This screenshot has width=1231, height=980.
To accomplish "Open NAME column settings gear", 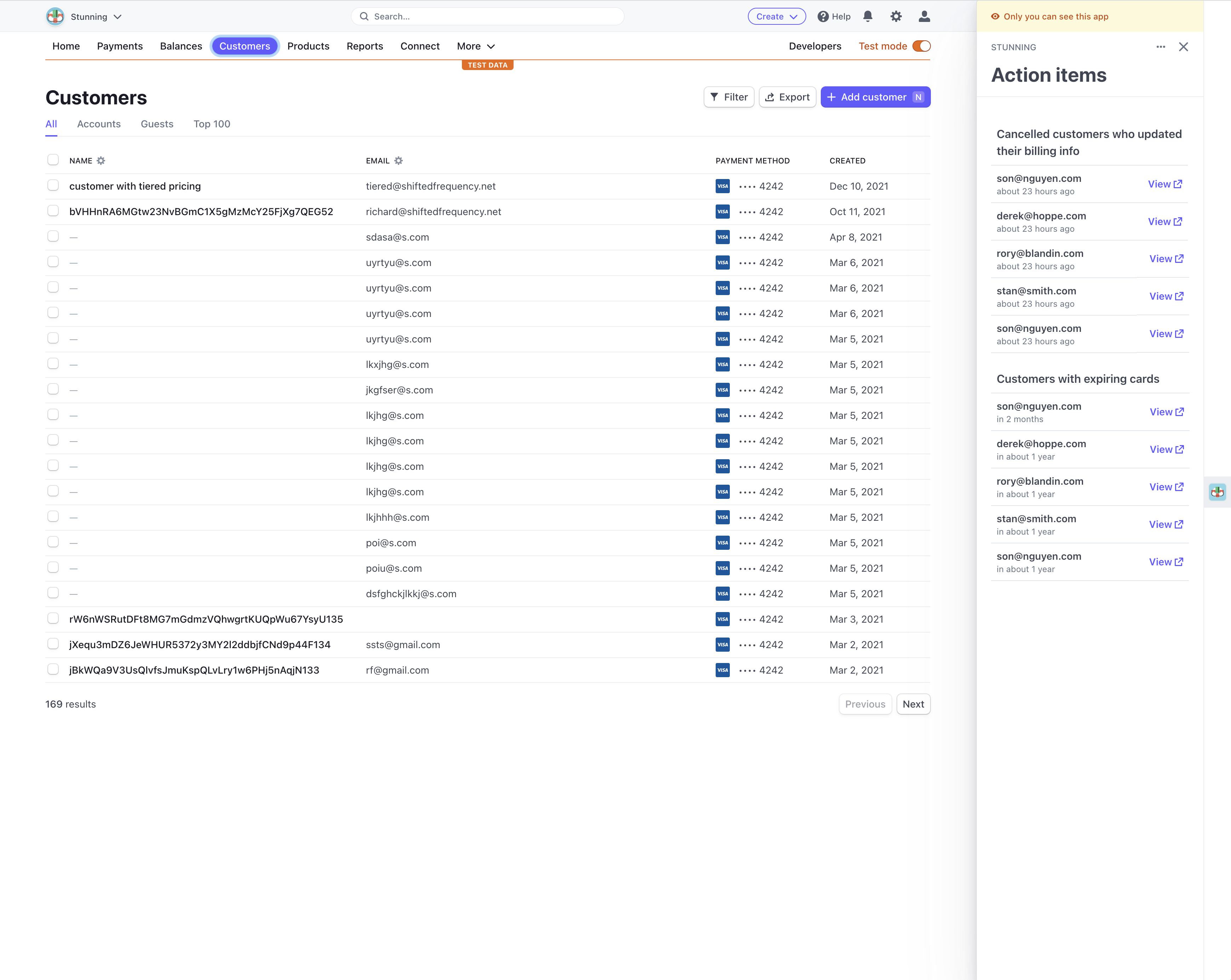I will click(x=102, y=160).
